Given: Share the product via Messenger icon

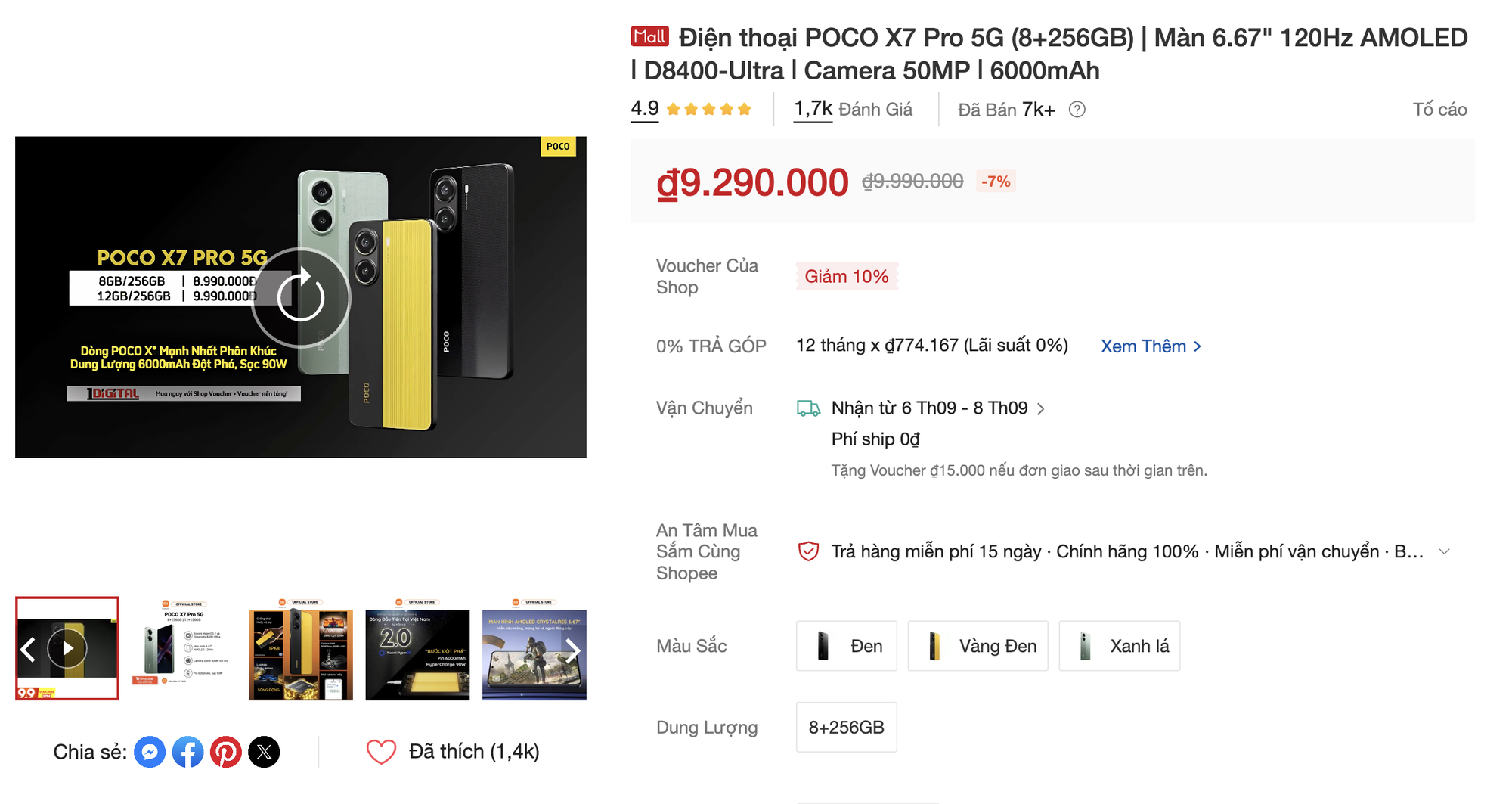Looking at the screenshot, I should point(150,752).
